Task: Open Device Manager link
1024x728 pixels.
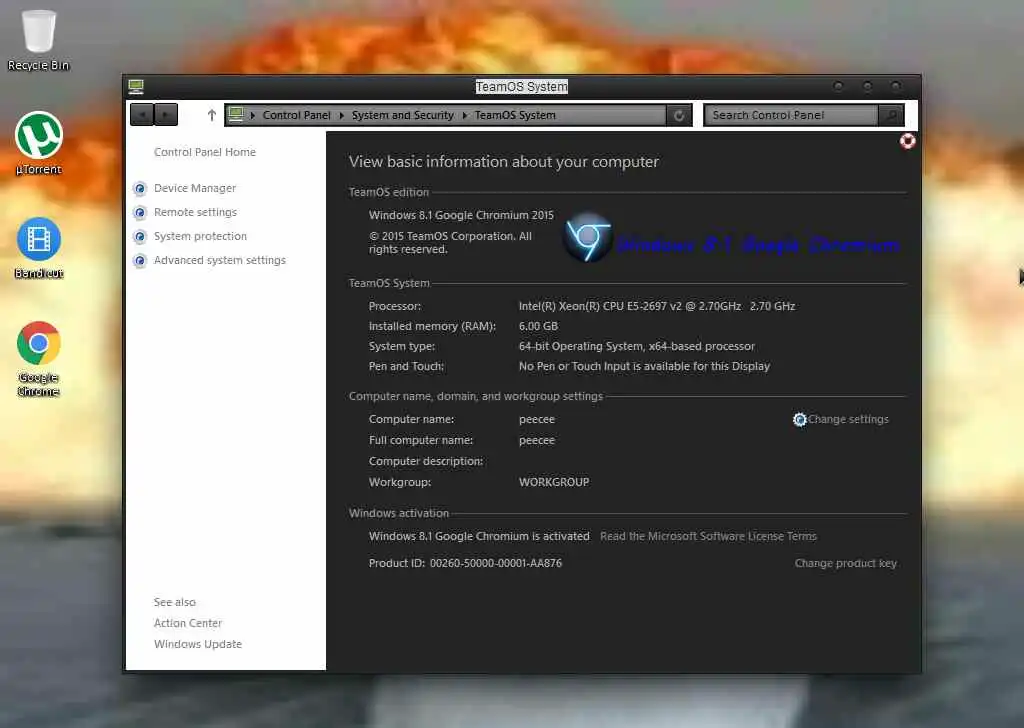Action: pos(195,188)
